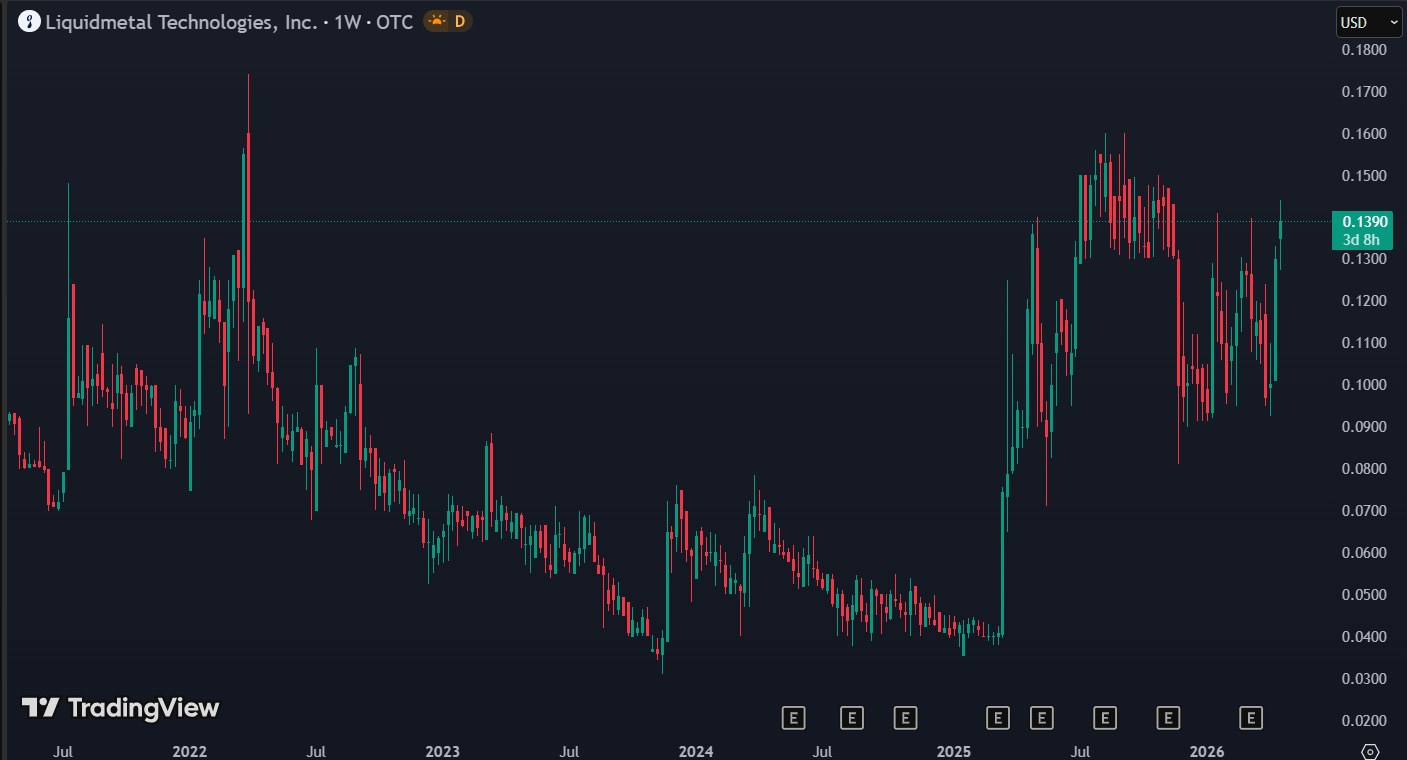Click the rightmost E earnings marker
This screenshot has width=1407, height=760.
1251,717
